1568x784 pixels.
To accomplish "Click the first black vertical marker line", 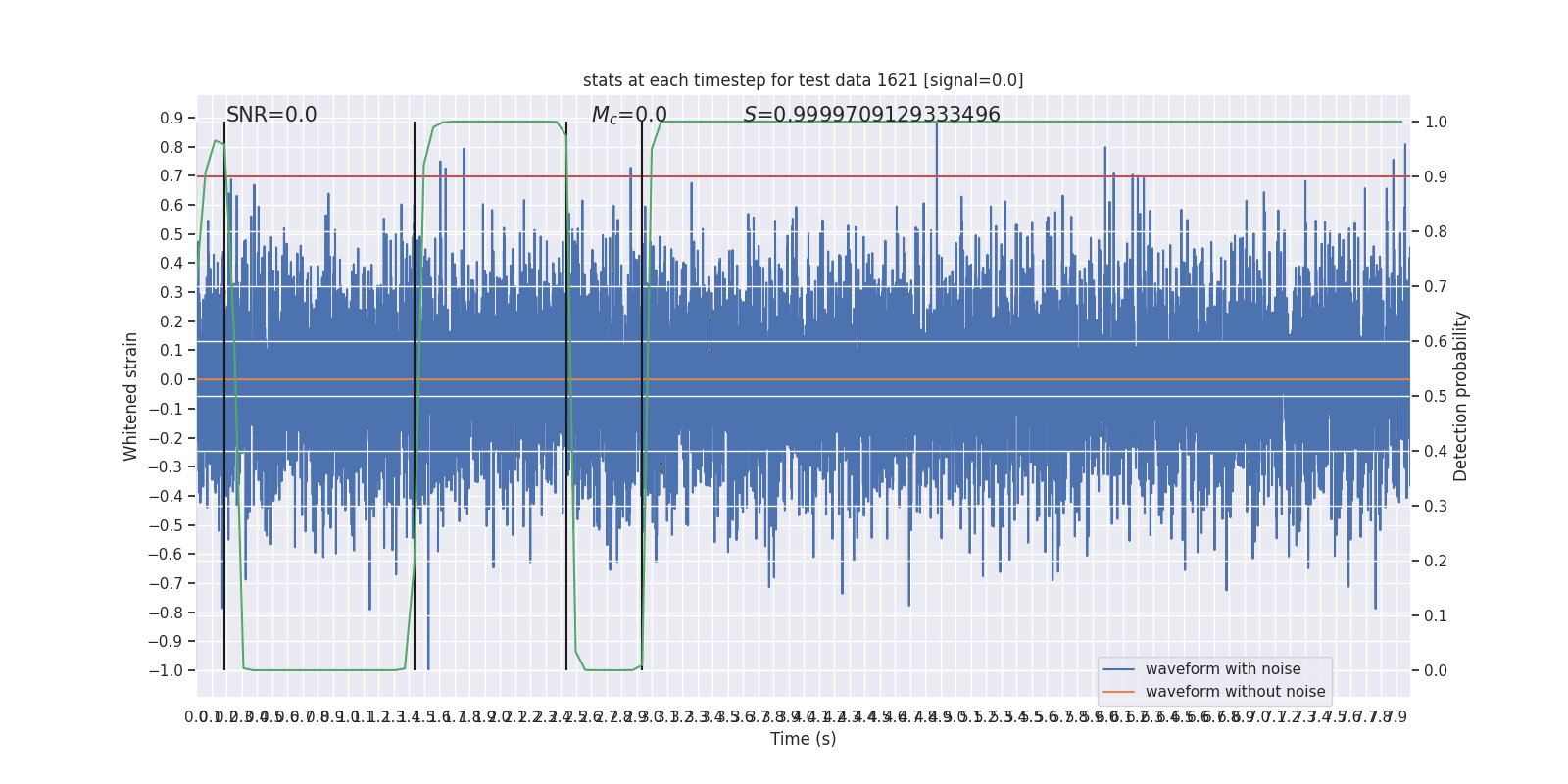I will click(x=224, y=396).
